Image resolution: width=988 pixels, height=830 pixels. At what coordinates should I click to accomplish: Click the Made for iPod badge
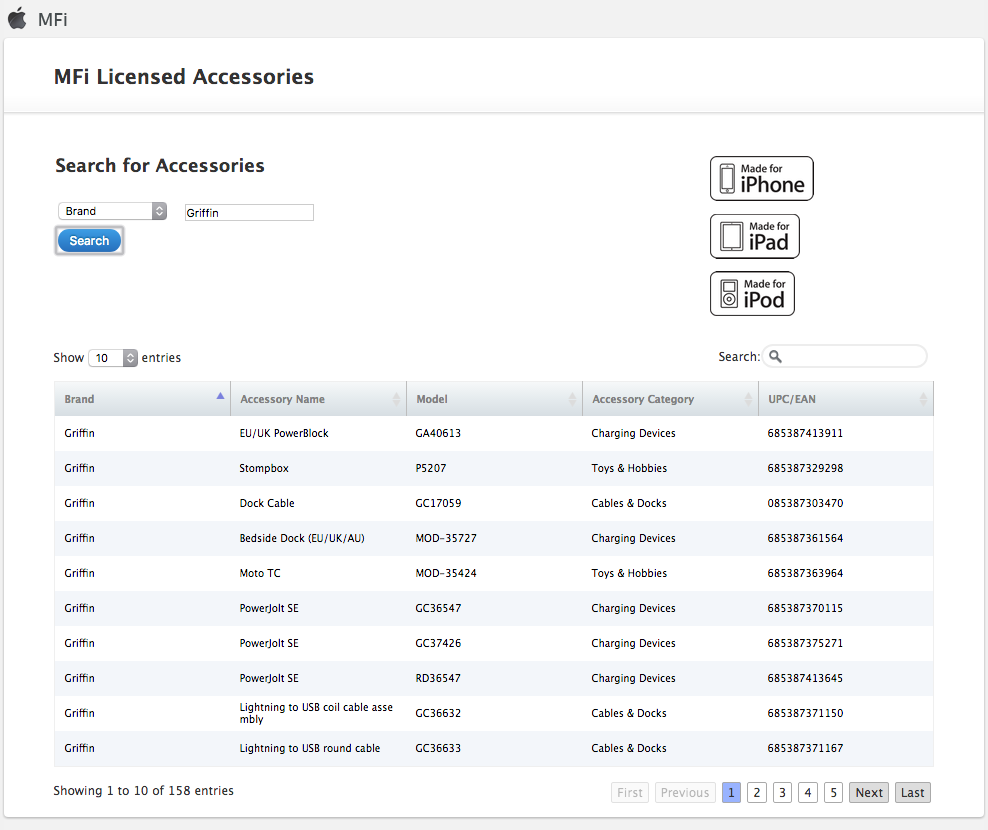point(752,294)
